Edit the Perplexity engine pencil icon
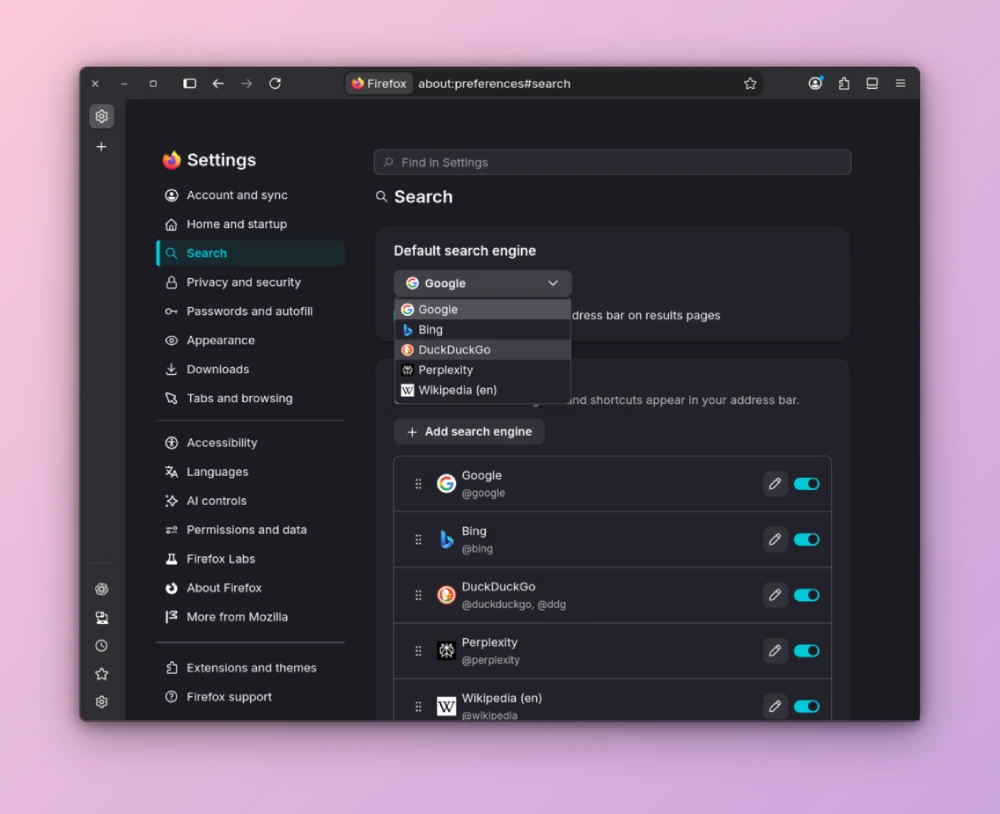Screen dimensions: 1000x814 click(775, 651)
